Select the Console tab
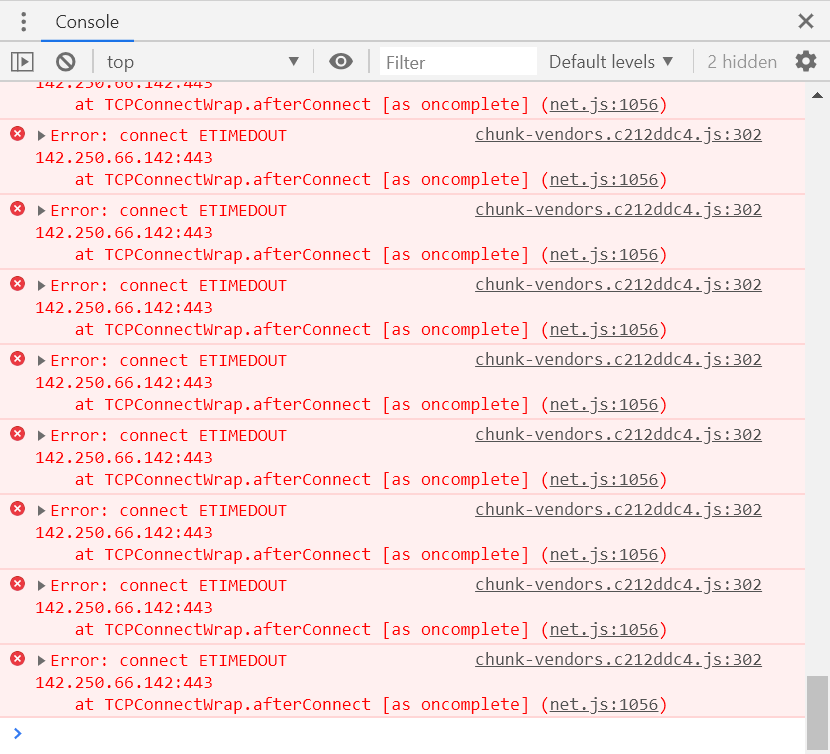The width and height of the screenshot is (830, 754). [87, 22]
